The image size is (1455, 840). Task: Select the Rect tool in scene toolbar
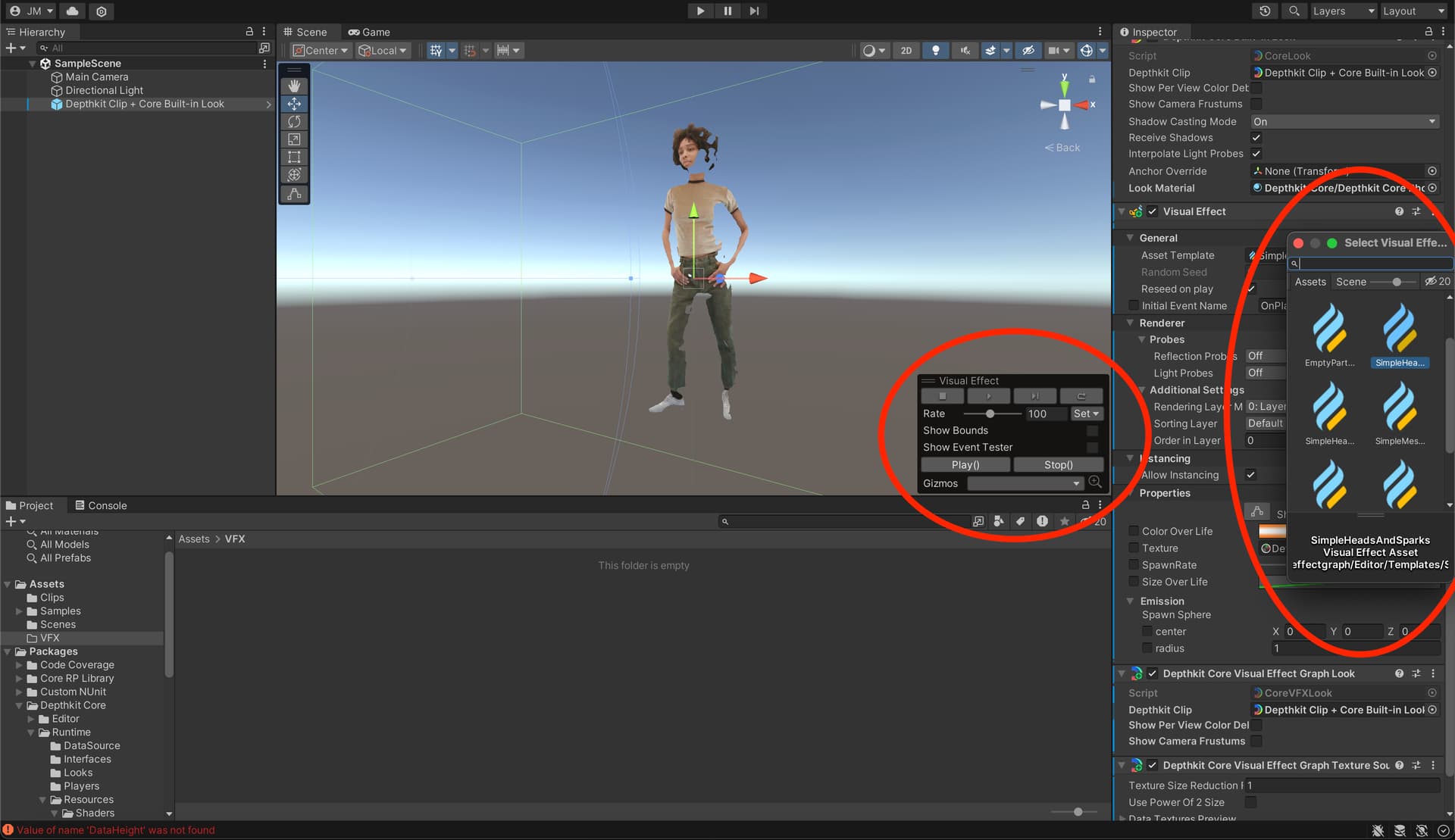[294, 157]
